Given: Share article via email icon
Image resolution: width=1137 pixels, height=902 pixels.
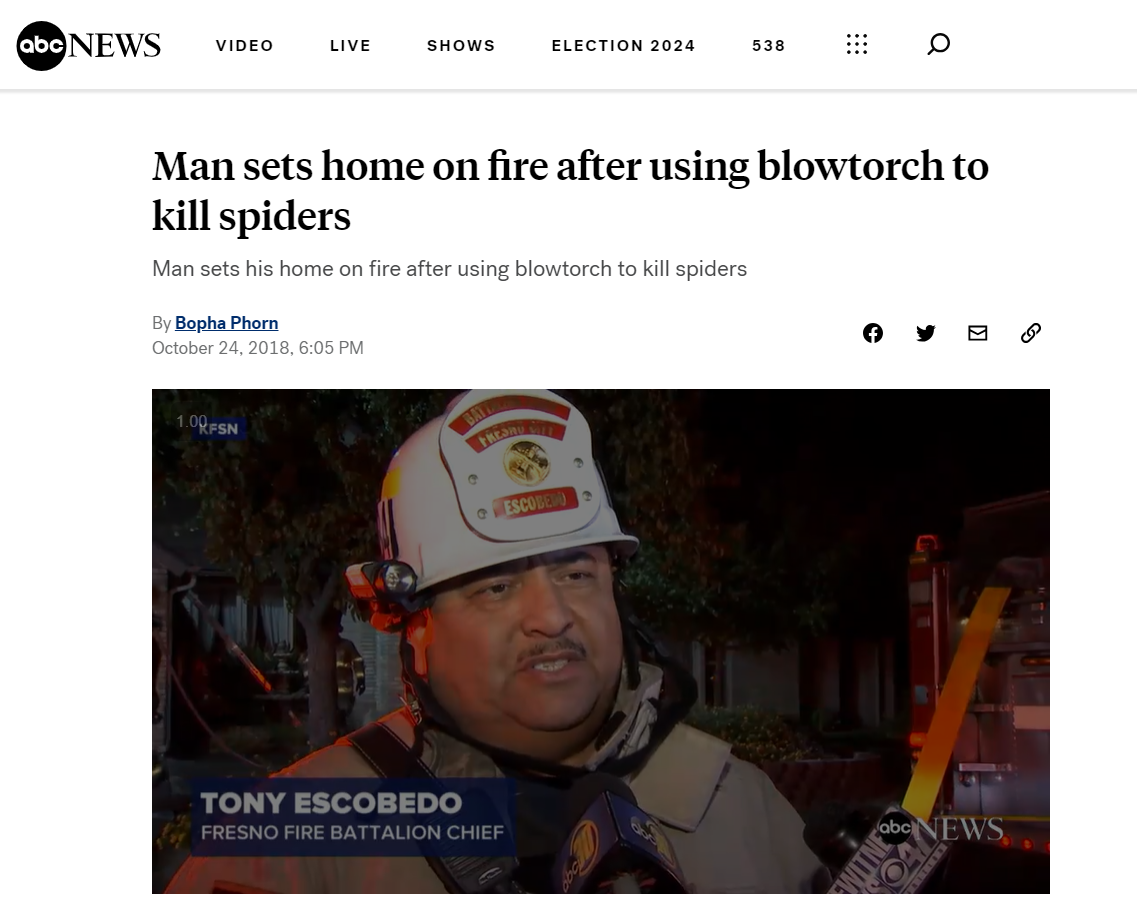Looking at the screenshot, I should tap(977, 333).
